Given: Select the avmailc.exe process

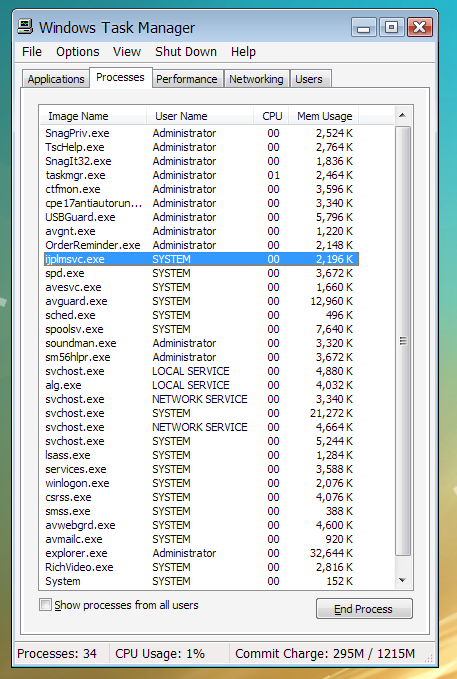Looking at the screenshot, I should (x=201, y=539).
